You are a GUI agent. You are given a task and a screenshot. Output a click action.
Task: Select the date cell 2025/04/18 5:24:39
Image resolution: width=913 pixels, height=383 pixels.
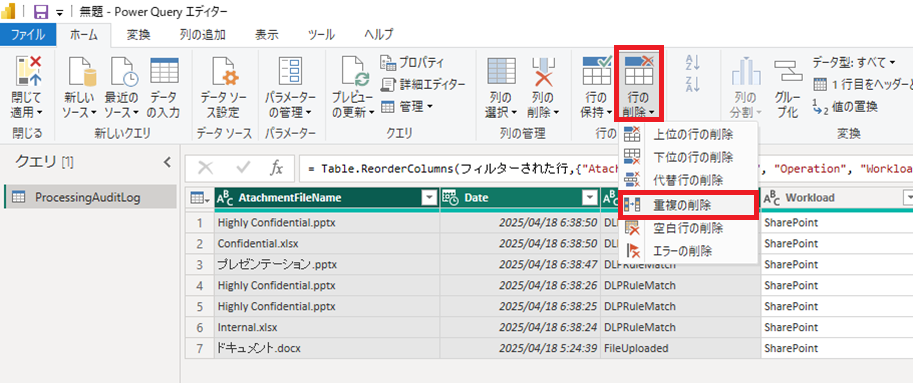click(520, 348)
